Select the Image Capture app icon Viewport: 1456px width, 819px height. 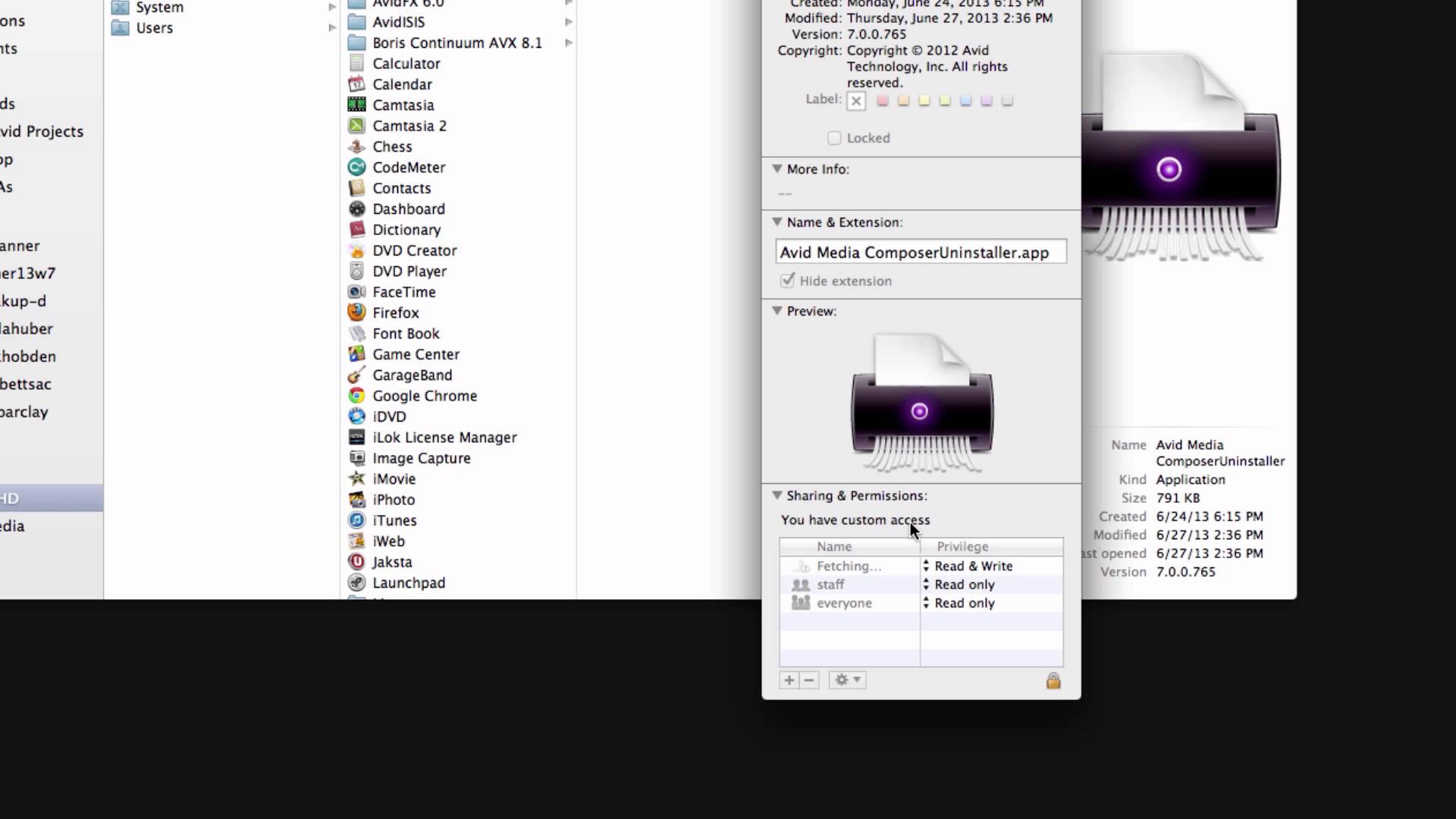[356, 457]
